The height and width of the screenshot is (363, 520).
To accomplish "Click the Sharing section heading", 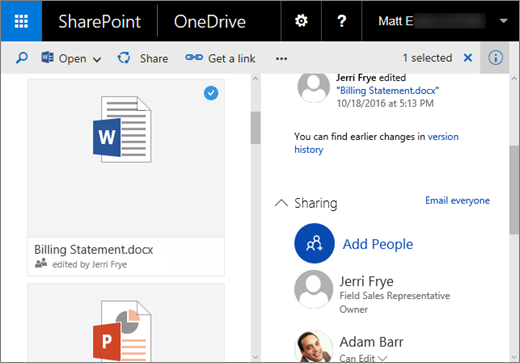I will coord(315,203).
